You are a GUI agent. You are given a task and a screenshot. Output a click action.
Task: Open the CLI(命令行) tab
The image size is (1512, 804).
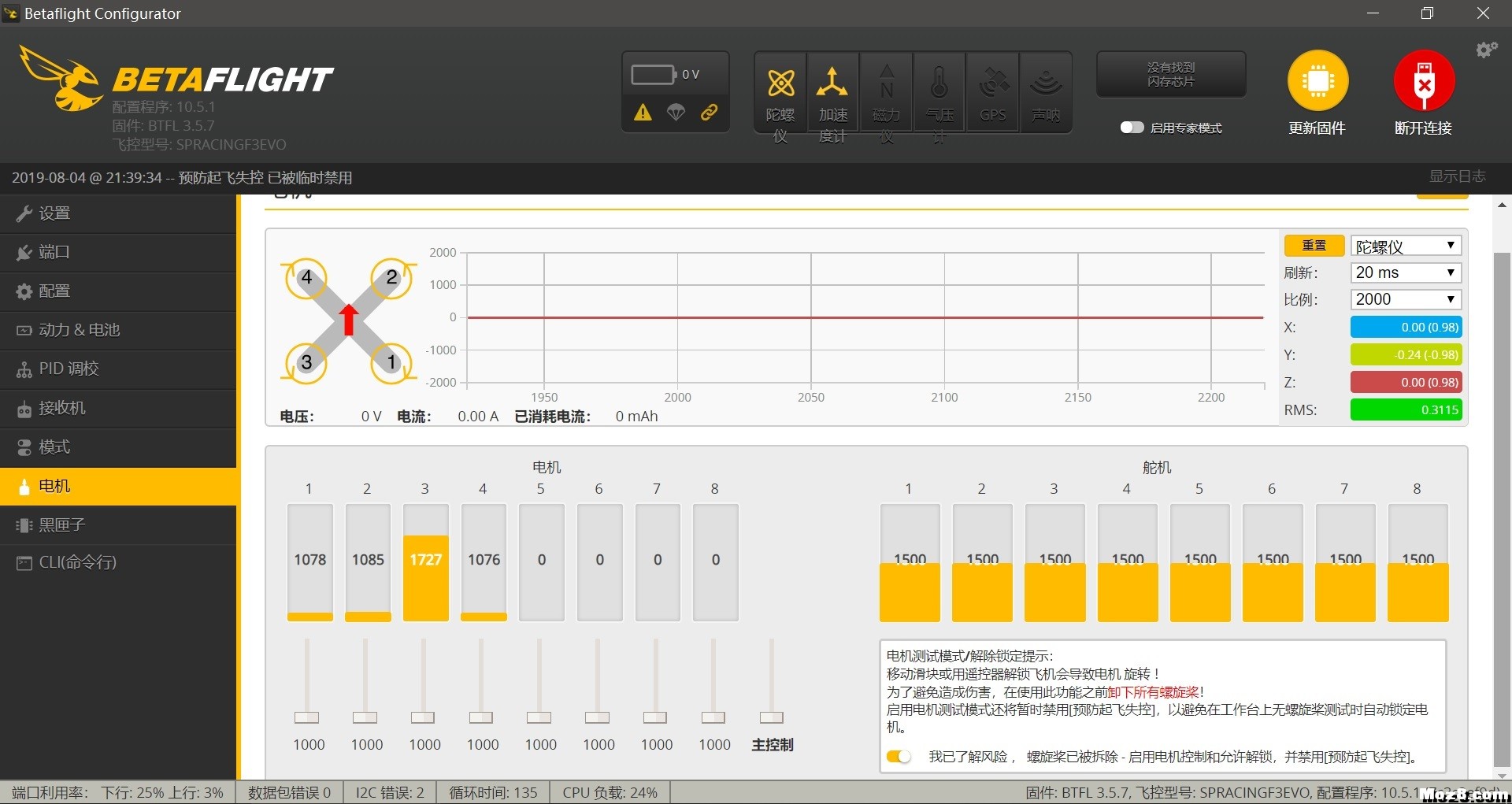(x=118, y=562)
